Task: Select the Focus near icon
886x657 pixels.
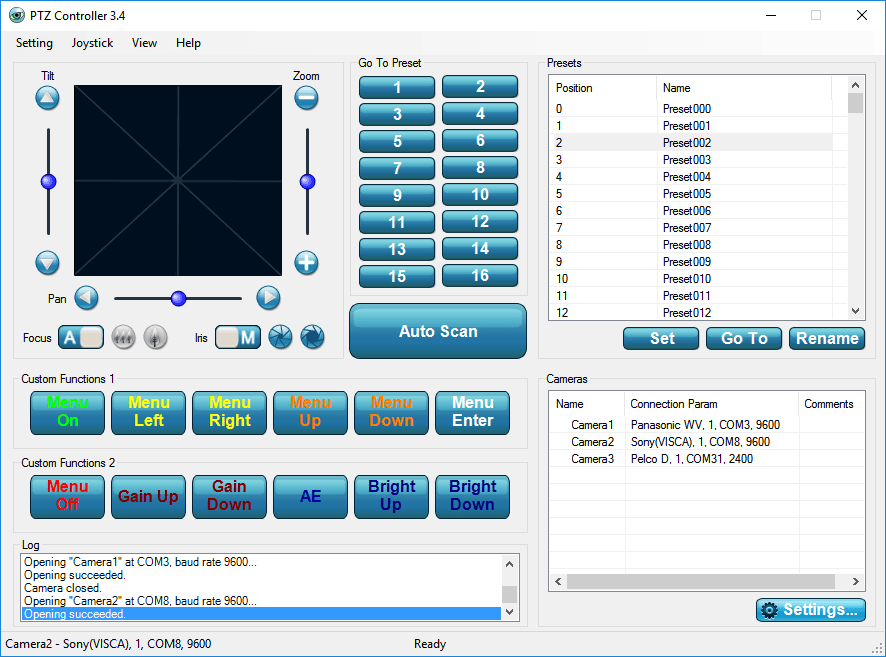Action: (x=156, y=338)
